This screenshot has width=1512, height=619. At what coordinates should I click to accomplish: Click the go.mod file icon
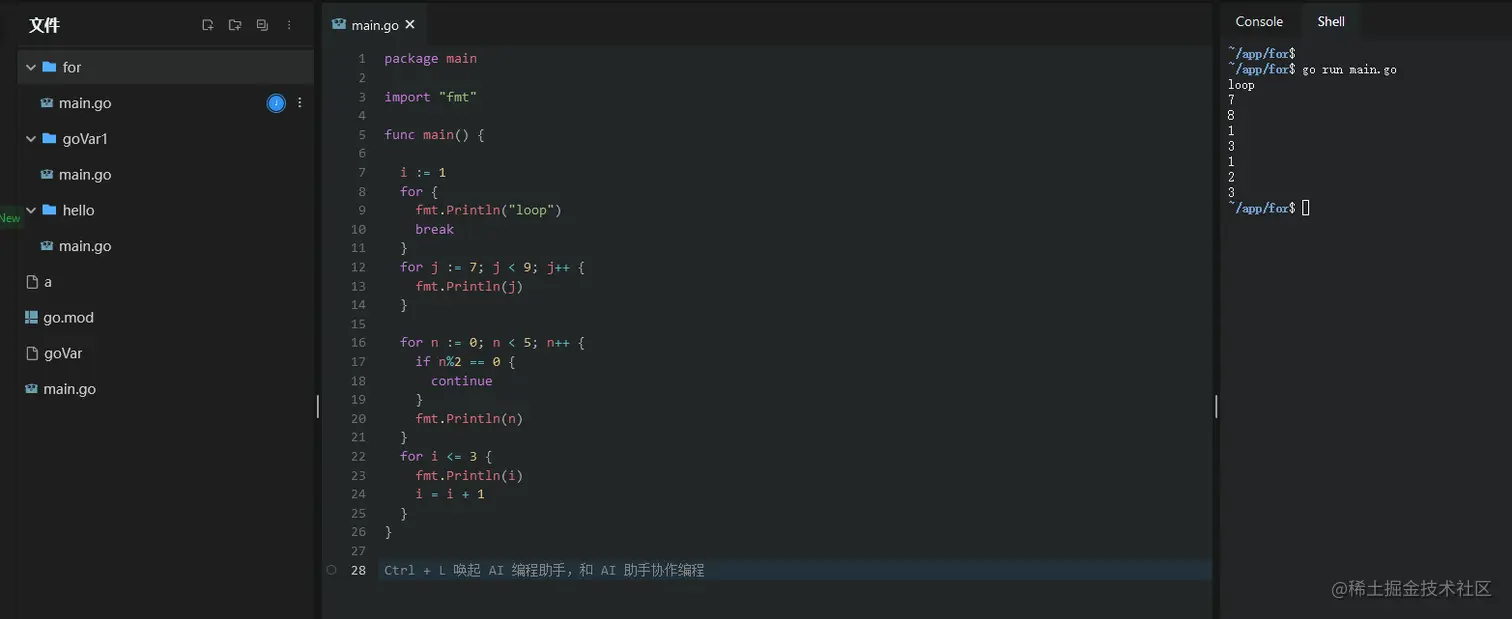point(31,317)
